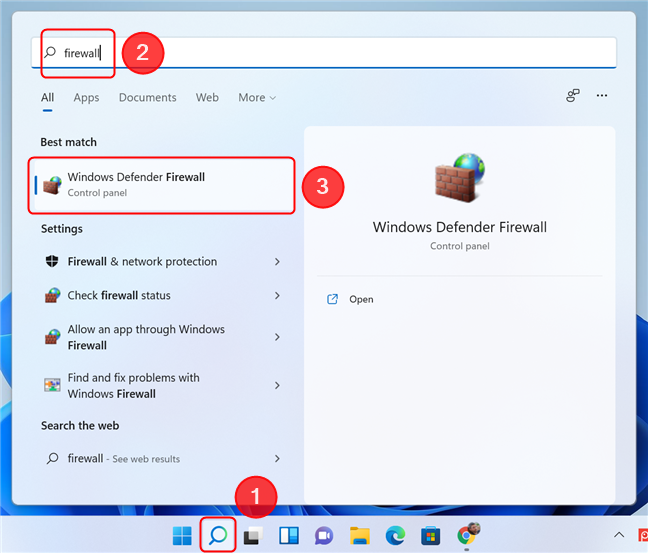
Task: Expand Firewall & network protection arrow
Action: coord(277,262)
